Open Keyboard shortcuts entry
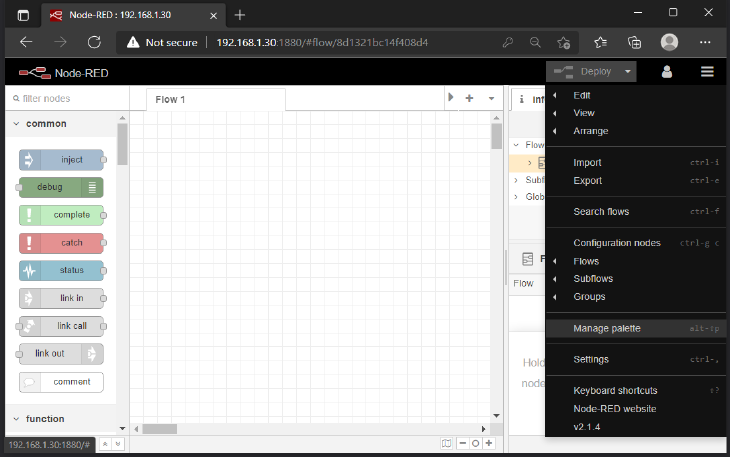The image size is (730, 457). click(635, 390)
